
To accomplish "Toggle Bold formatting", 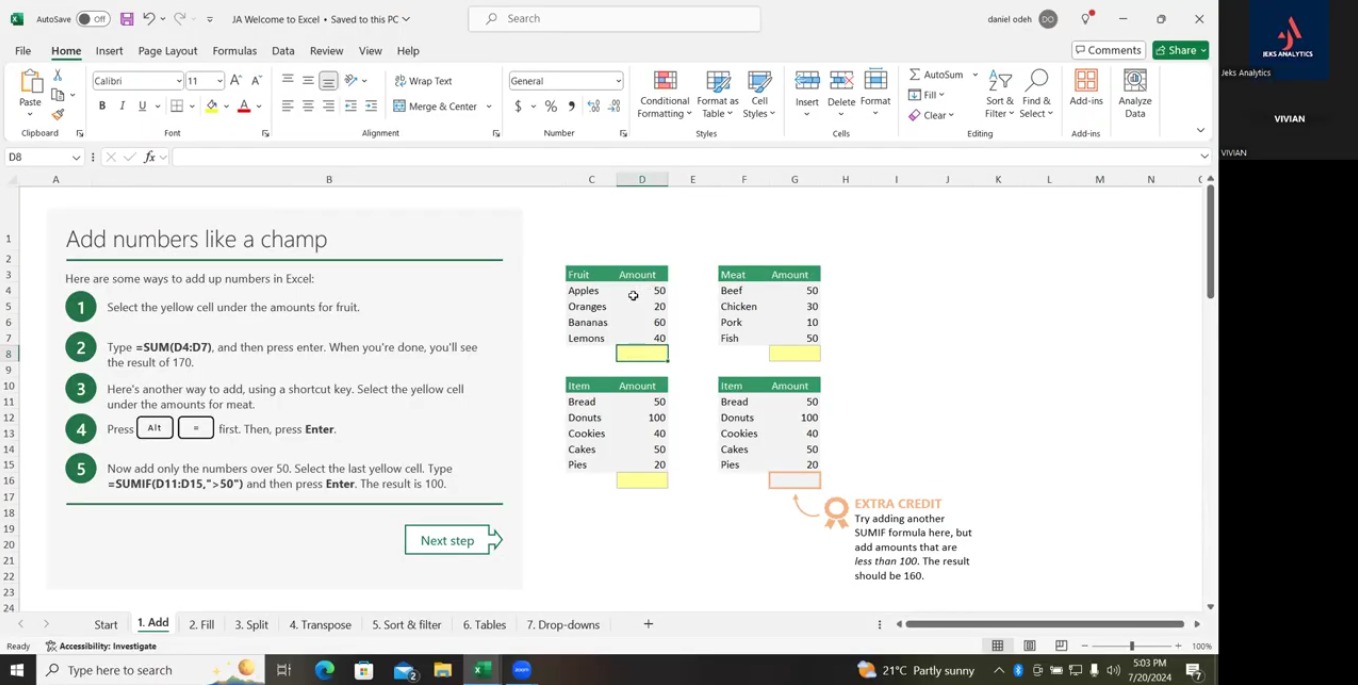I will (102, 106).
